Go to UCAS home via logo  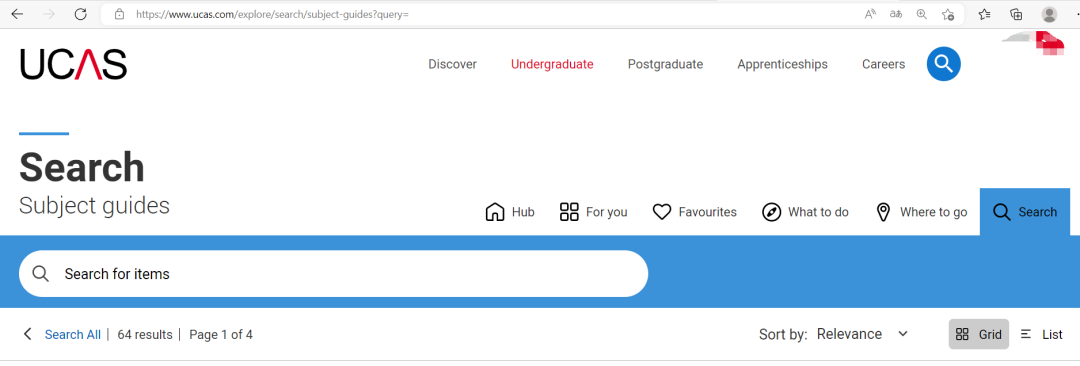point(74,64)
